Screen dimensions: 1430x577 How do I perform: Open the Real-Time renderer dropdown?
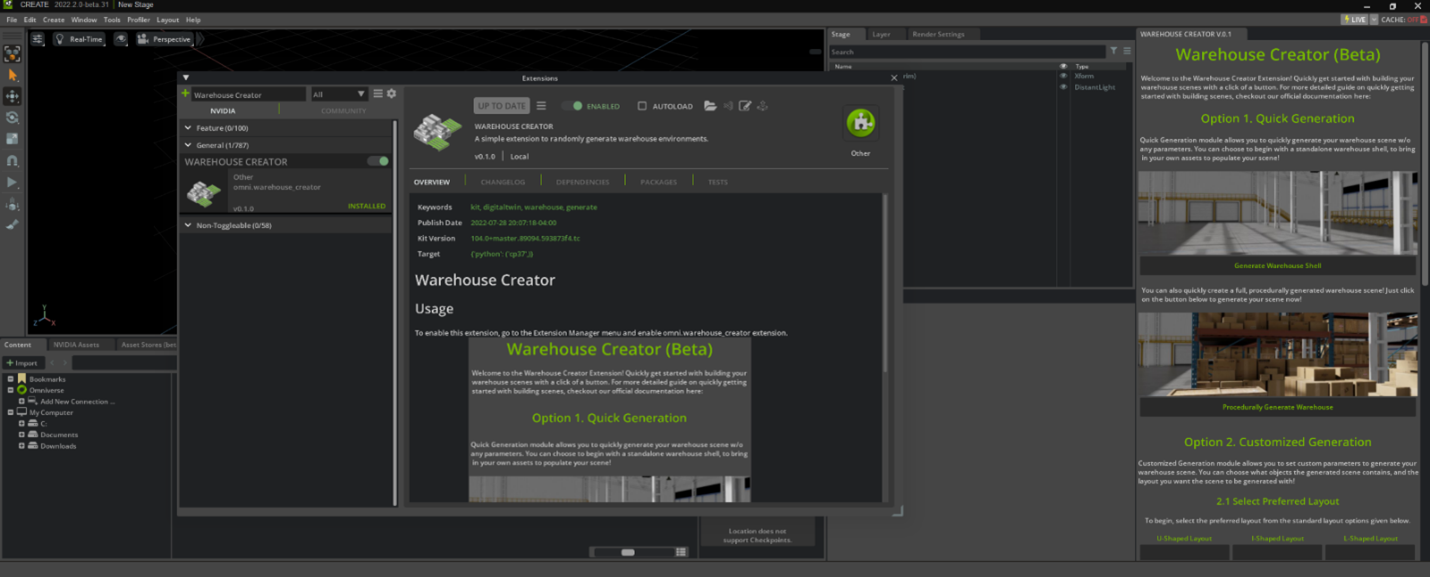pos(79,39)
